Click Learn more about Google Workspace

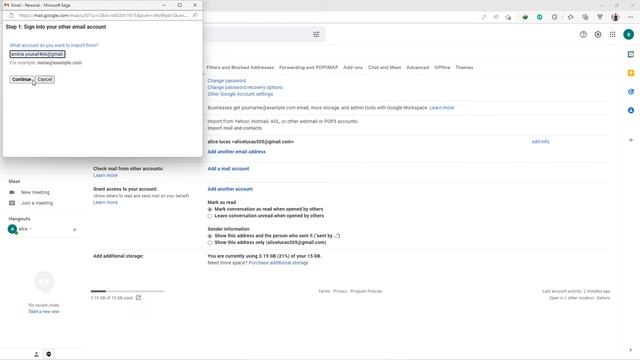(442, 108)
